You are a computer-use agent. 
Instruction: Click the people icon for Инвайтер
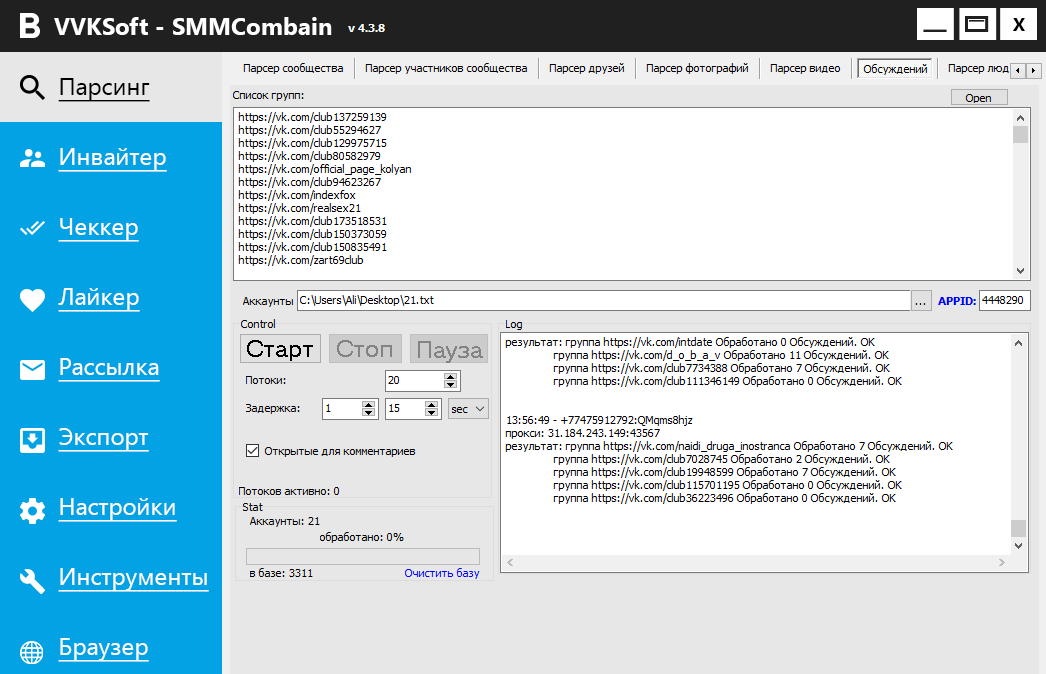click(32, 158)
